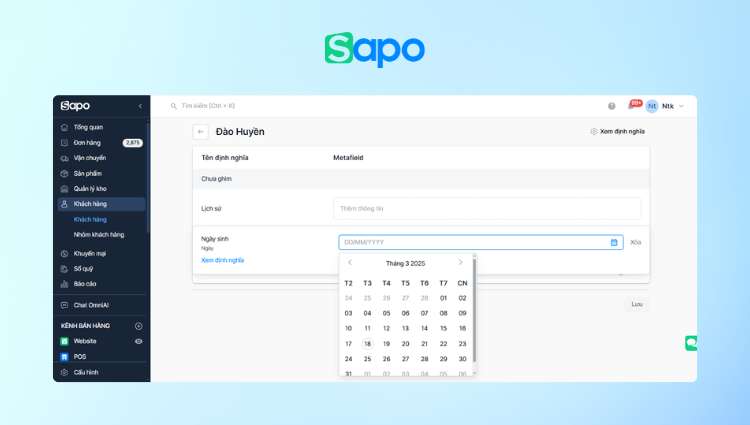Click the calendar icon in date field

[614, 242]
